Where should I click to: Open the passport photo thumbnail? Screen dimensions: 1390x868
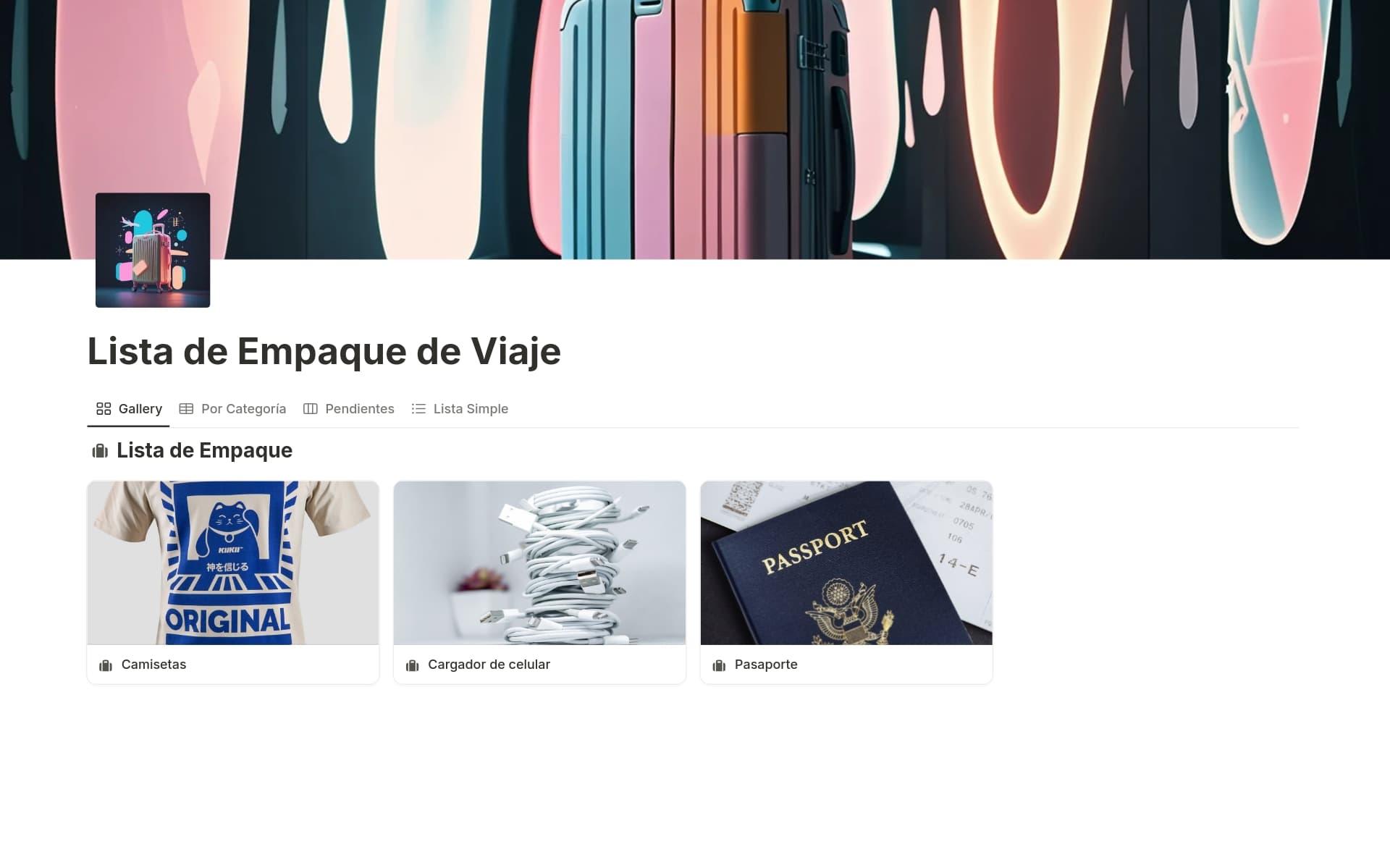[x=846, y=562]
